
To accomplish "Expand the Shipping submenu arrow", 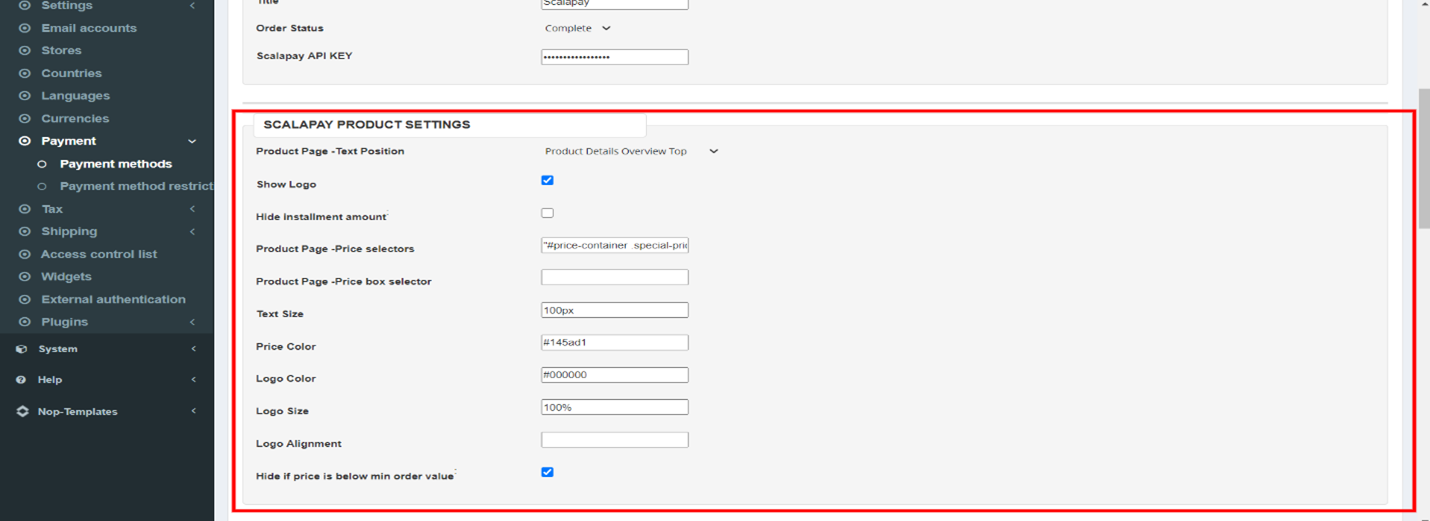I will coord(193,231).
